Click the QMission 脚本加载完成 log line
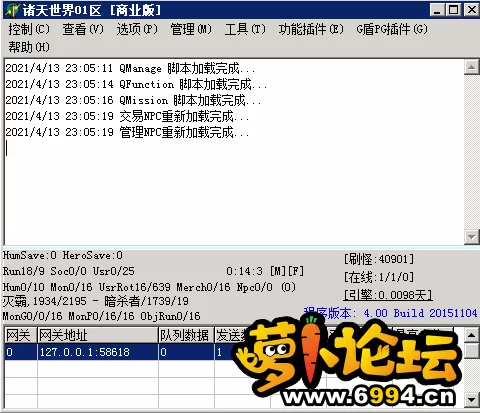The height and width of the screenshot is (413, 480). (x=133, y=100)
